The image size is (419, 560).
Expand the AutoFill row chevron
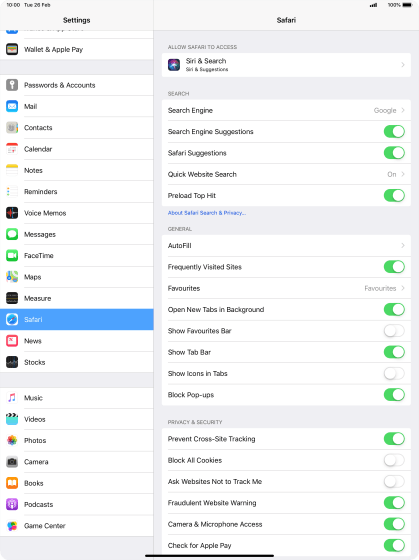[x=403, y=245]
